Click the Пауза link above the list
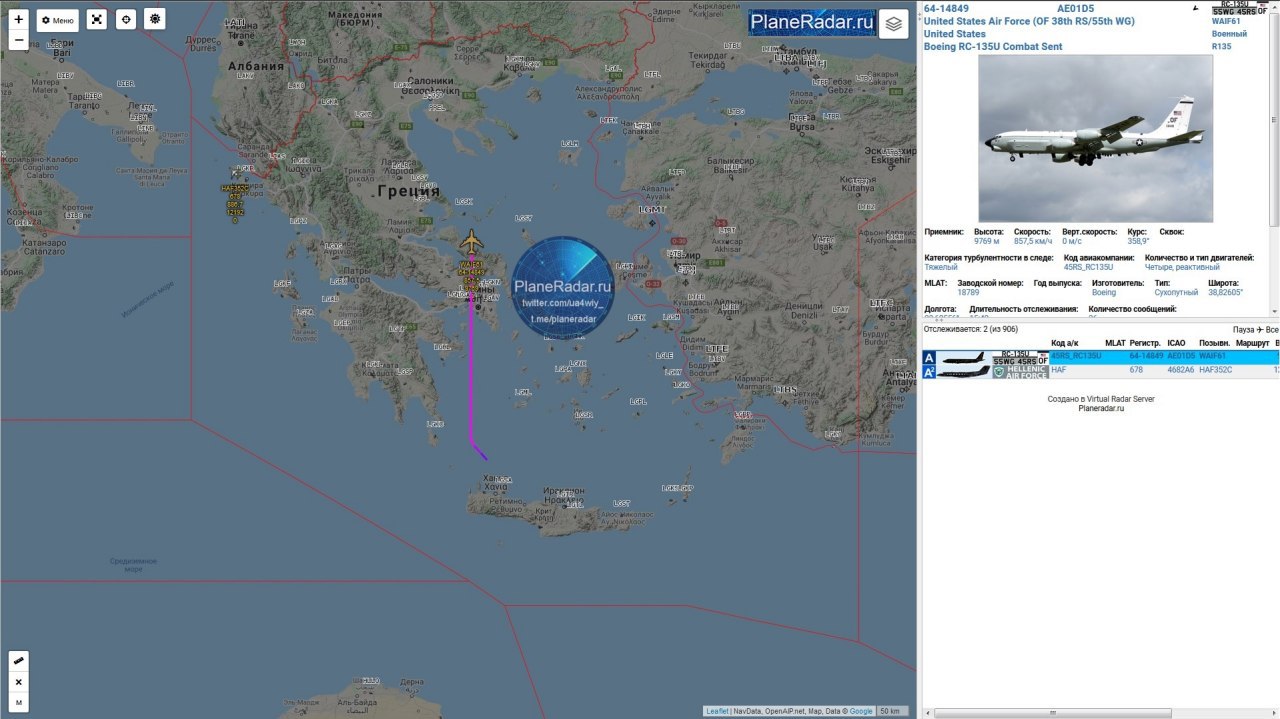Screen dimensions: 1280x719 (1243, 330)
